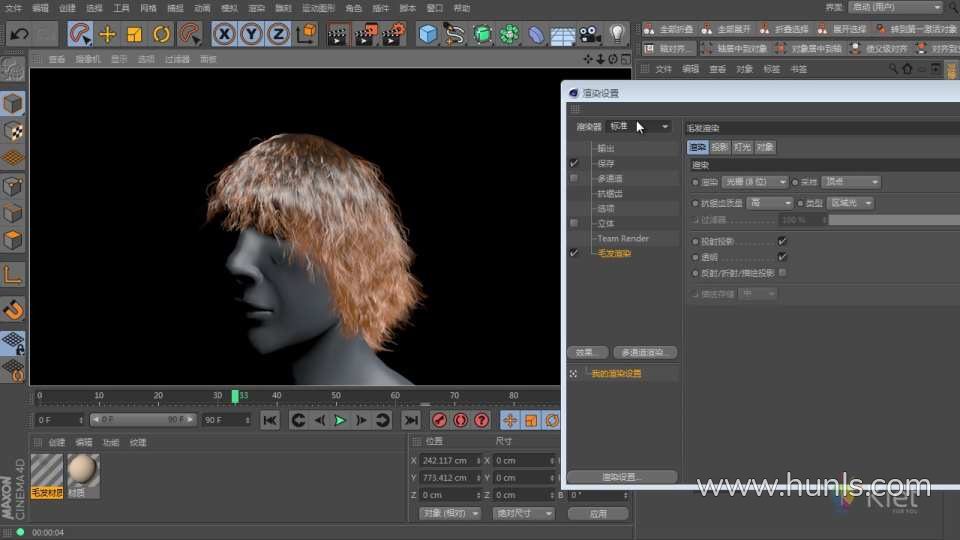The image size is (960, 540).
Task: Open the spline pen tool
Action: 454,34
